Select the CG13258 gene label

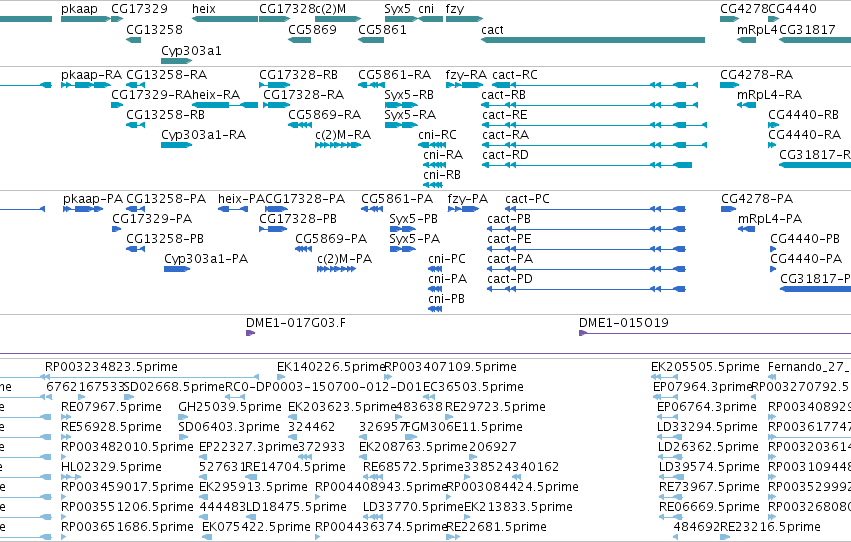tap(154, 30)
